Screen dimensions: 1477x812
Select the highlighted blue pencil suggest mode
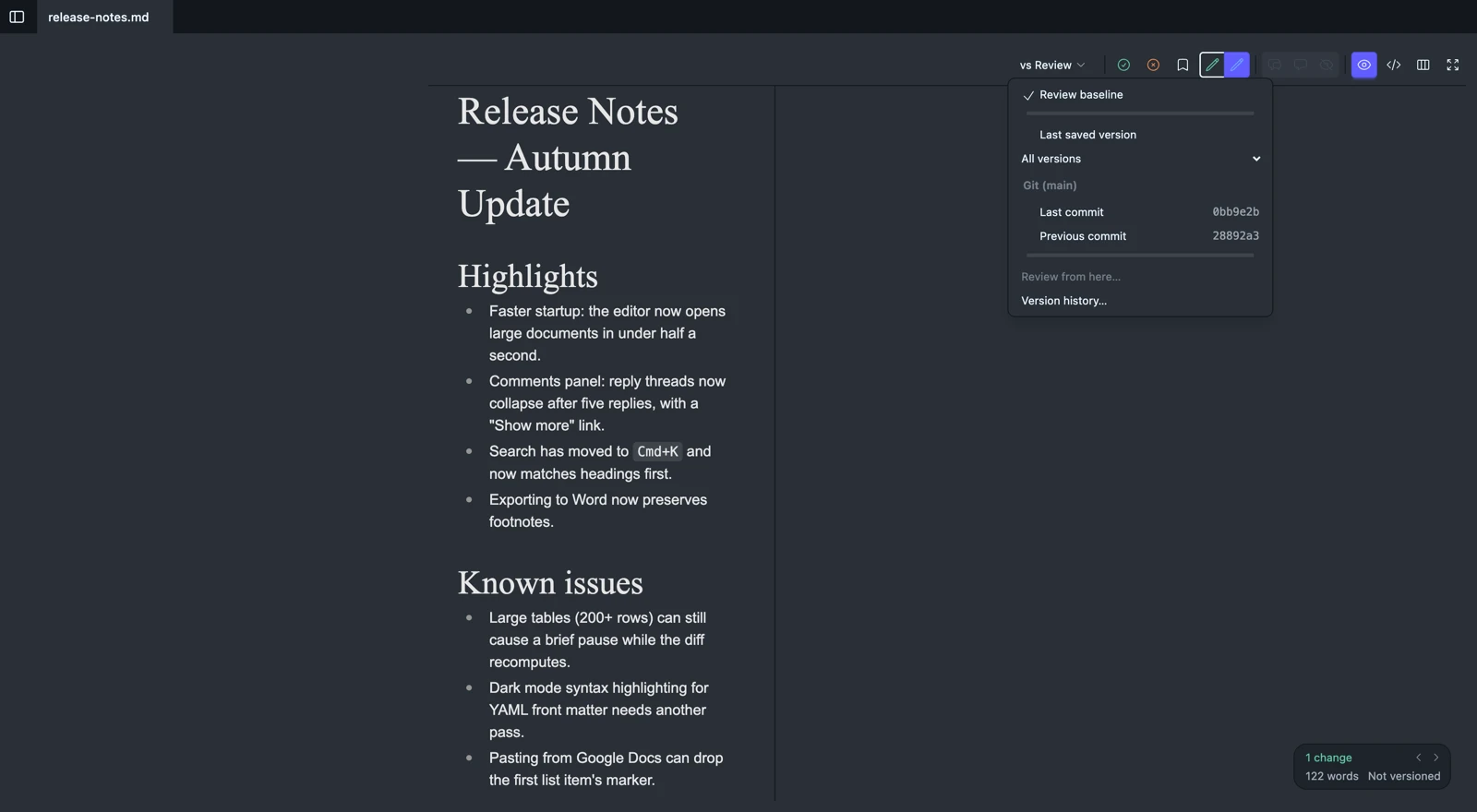click(x=1237, y=65)
